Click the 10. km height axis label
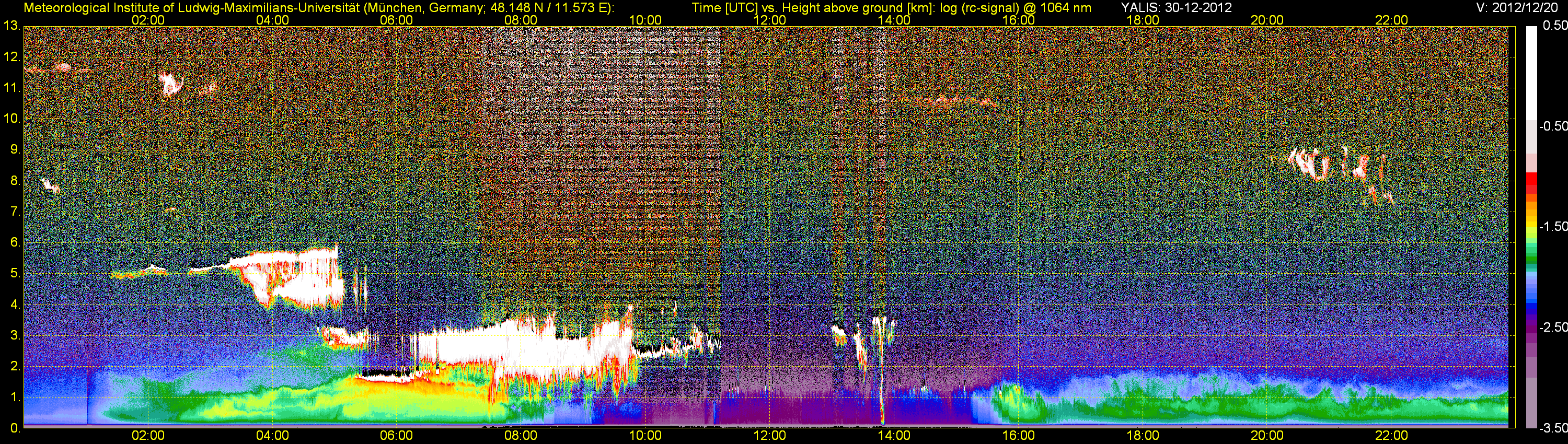 (x=11, y=119)
